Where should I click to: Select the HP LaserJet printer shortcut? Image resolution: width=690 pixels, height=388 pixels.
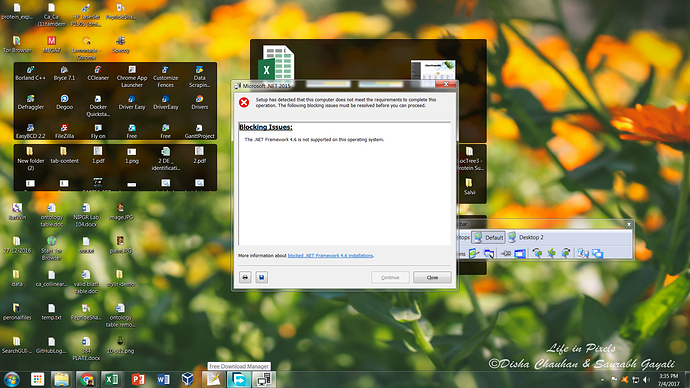pyautogui.click(x=86, y=15)
